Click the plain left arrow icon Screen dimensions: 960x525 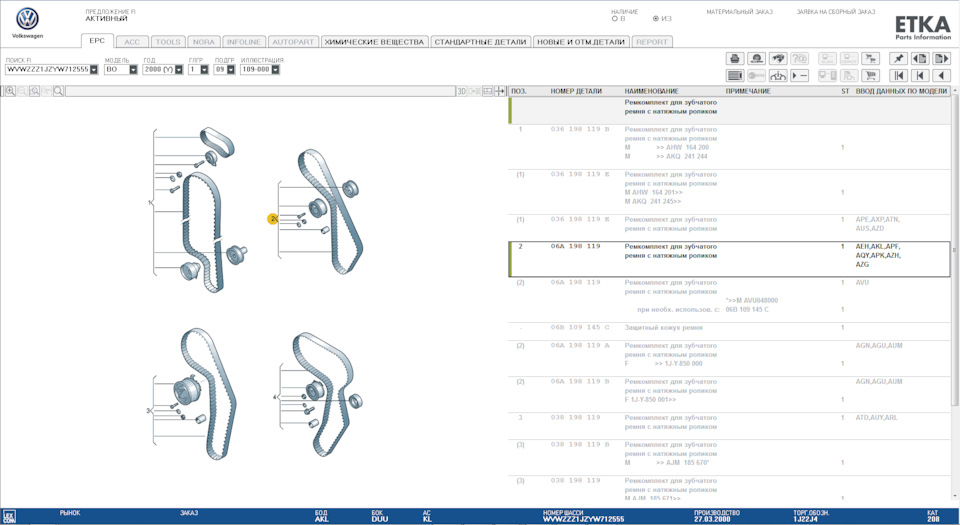click(942, 75)
